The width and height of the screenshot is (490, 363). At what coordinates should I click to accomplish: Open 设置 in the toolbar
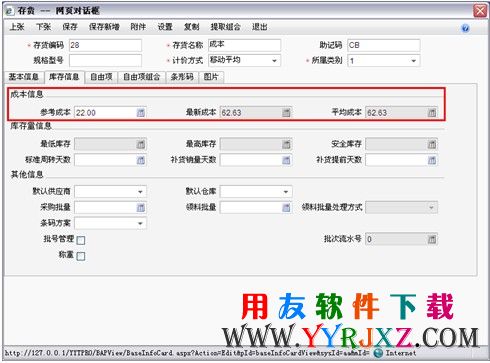(165, 27)
